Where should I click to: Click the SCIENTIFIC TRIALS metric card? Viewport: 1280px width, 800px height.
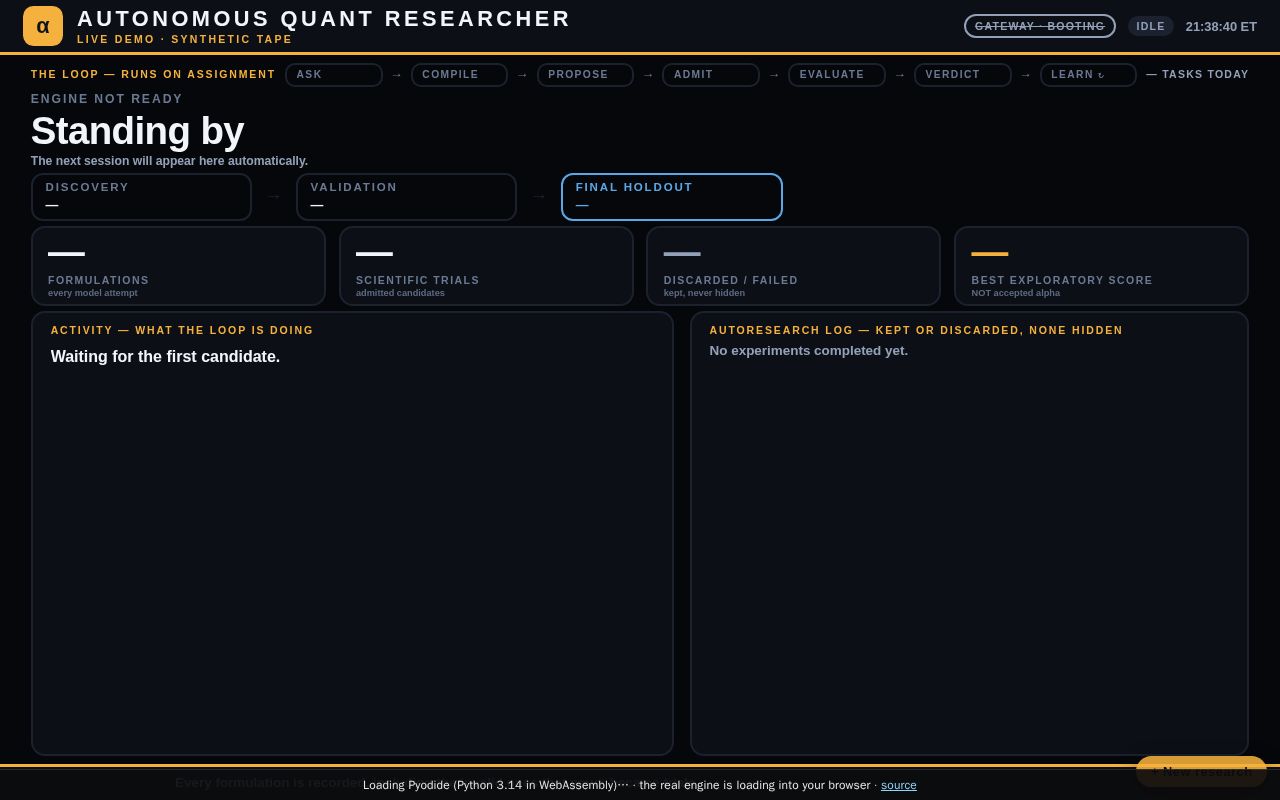[486, 266]
